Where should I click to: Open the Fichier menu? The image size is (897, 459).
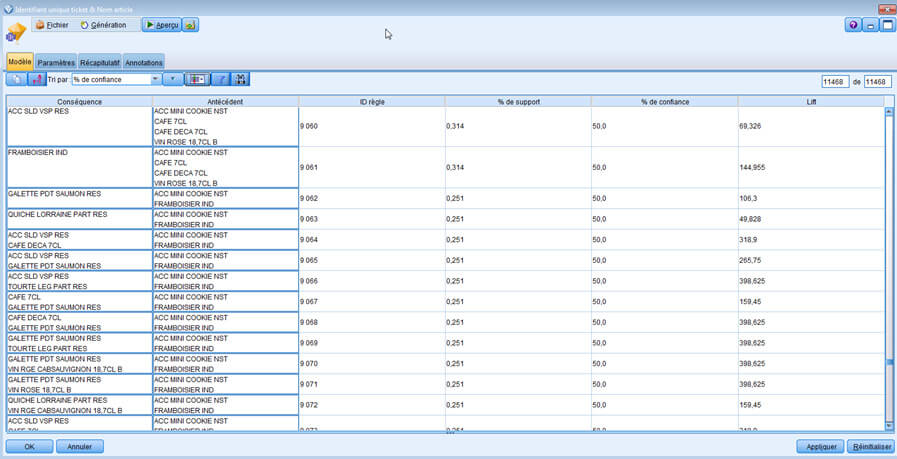click(x=52, y=25)
